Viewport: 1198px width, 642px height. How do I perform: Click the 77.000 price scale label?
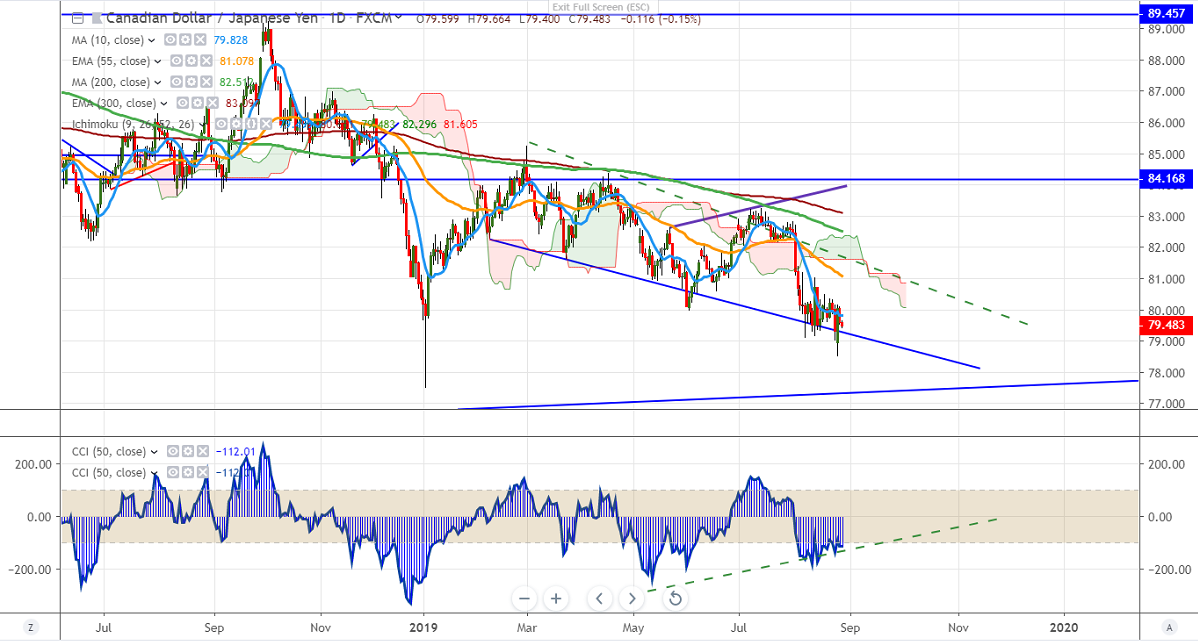1166,404
